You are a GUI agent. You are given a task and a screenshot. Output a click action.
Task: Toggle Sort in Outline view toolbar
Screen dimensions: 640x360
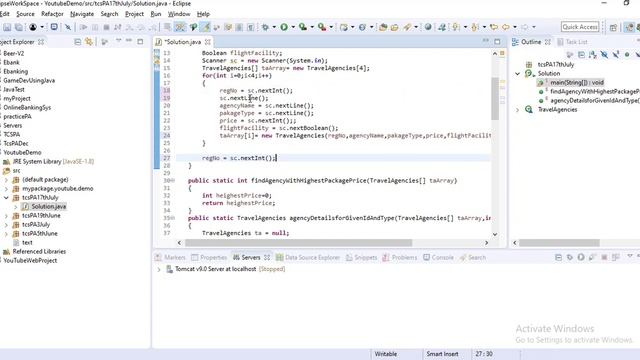(x=593, y=54)
